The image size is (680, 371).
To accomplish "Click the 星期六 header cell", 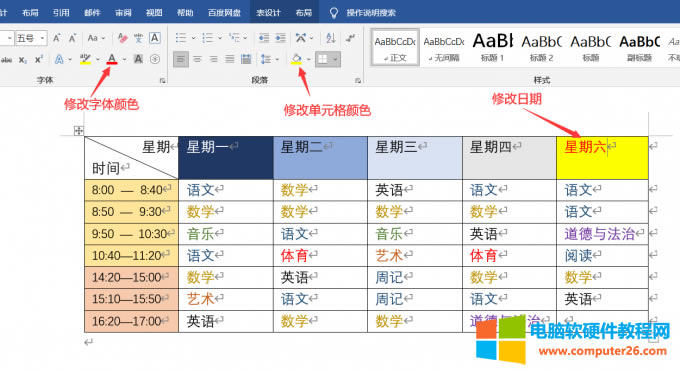I will [602, 158].
